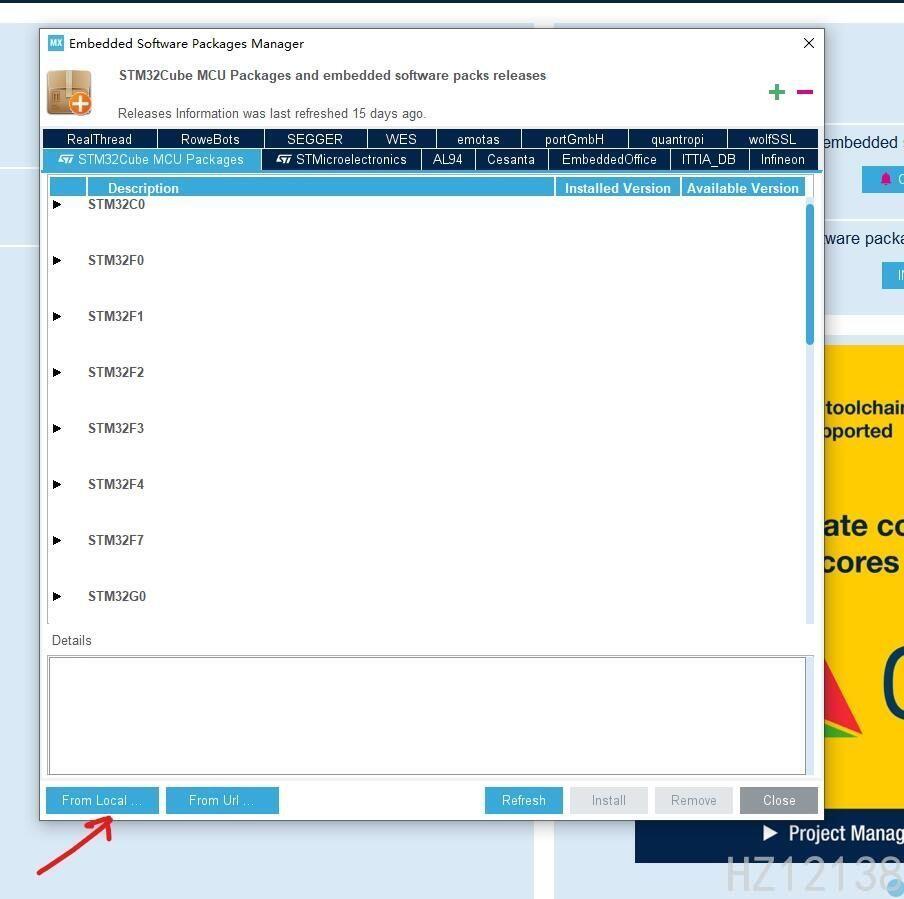Open the RealThread tab

click(x=99, y=139)
